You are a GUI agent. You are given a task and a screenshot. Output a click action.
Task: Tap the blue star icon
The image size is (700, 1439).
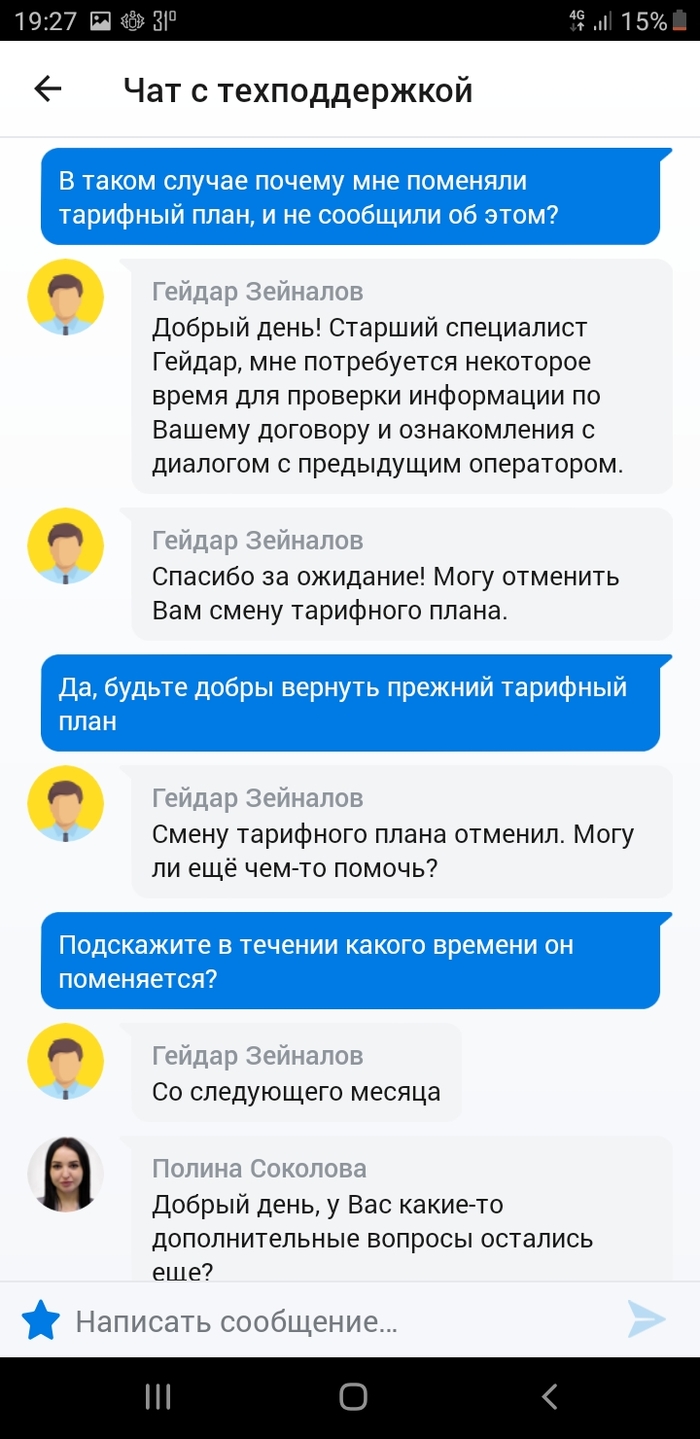[x=41, y=1320]
